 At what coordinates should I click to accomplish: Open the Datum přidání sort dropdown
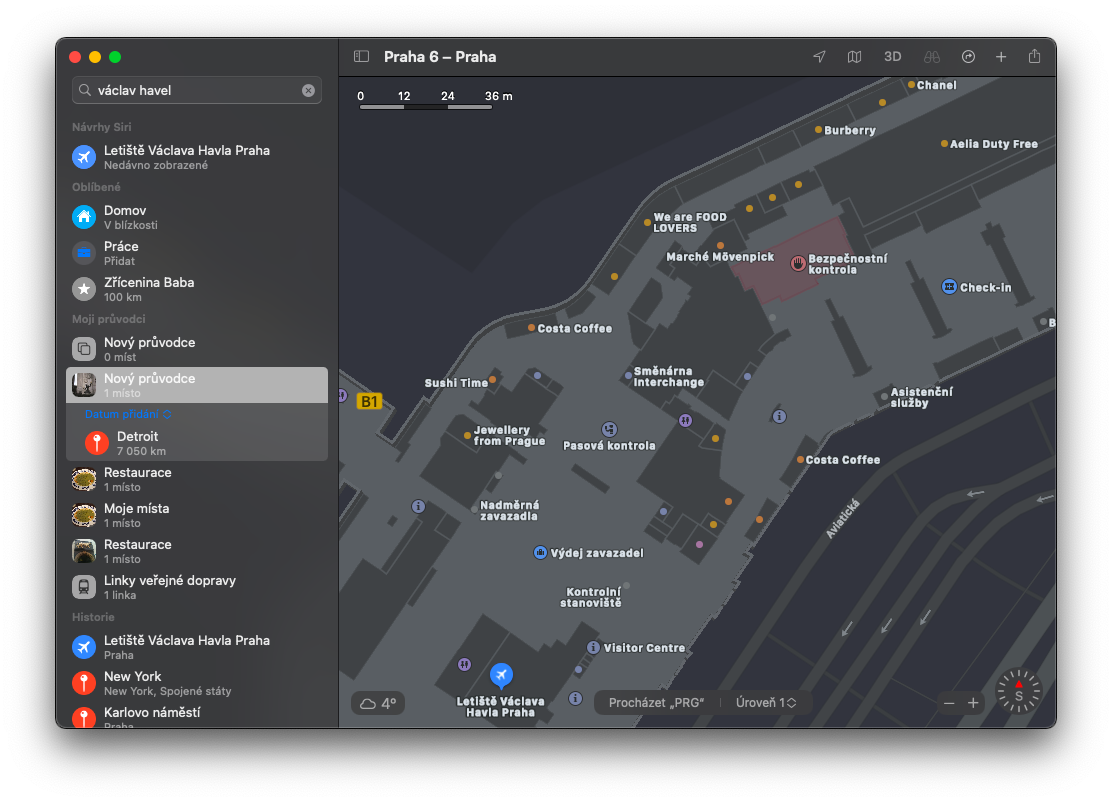point(128,414)
